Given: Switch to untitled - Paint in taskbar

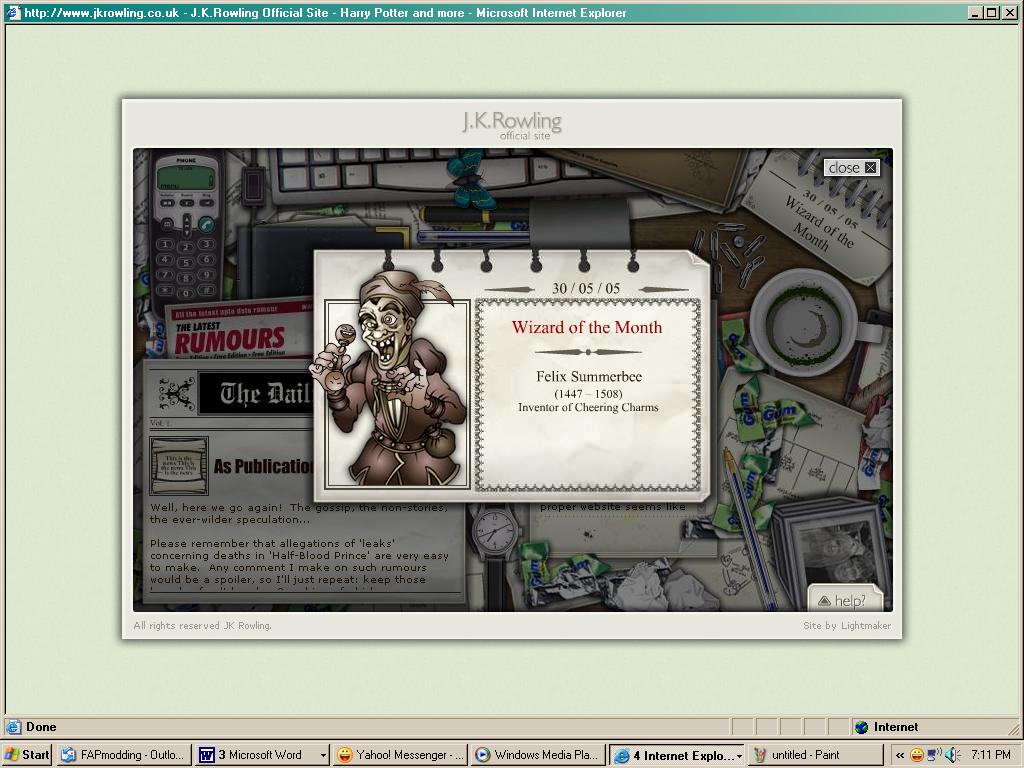Looking at the screenshot, I should (x=816, y=755).
